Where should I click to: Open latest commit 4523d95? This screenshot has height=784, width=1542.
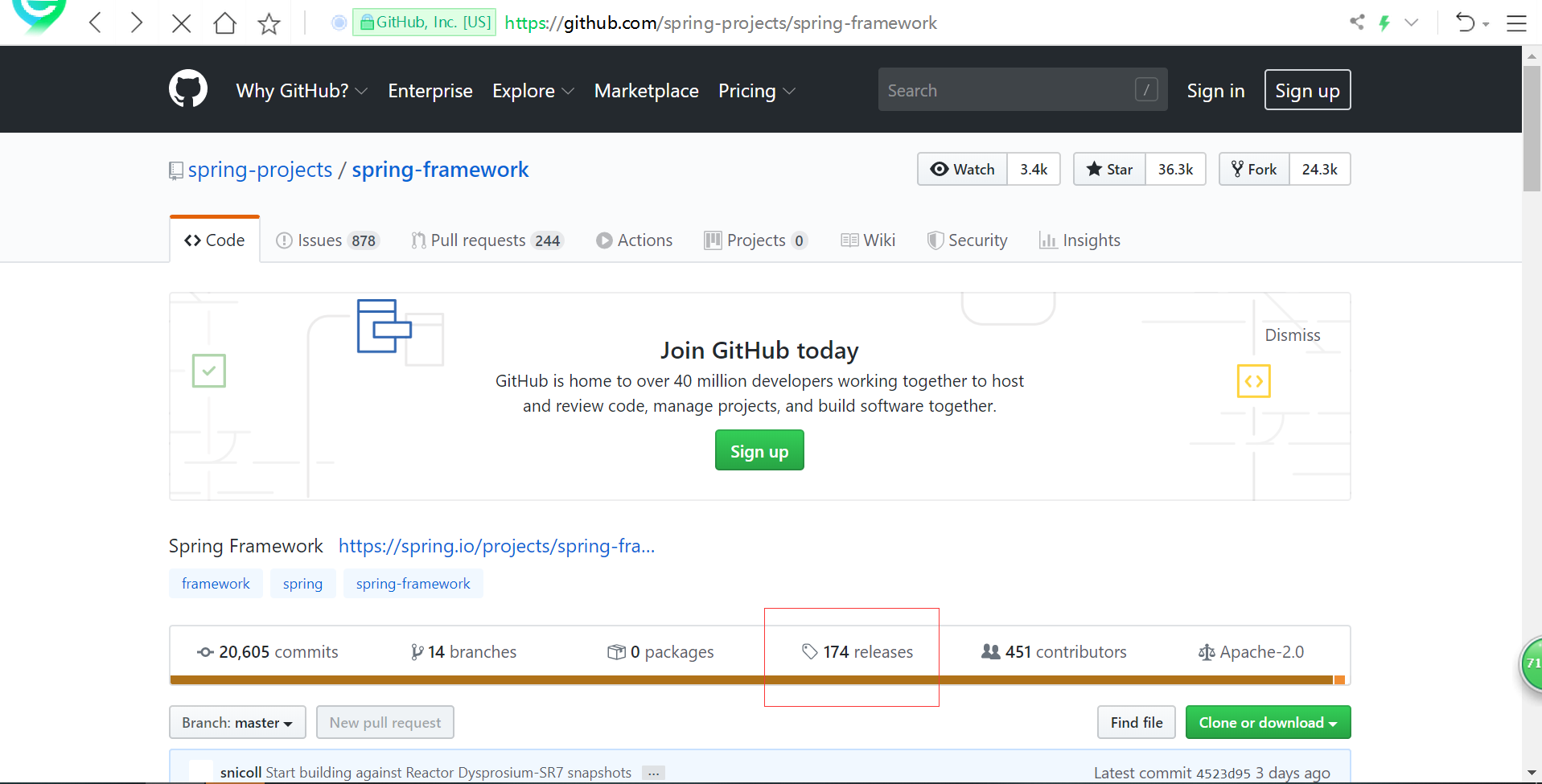pos(1223,774)
